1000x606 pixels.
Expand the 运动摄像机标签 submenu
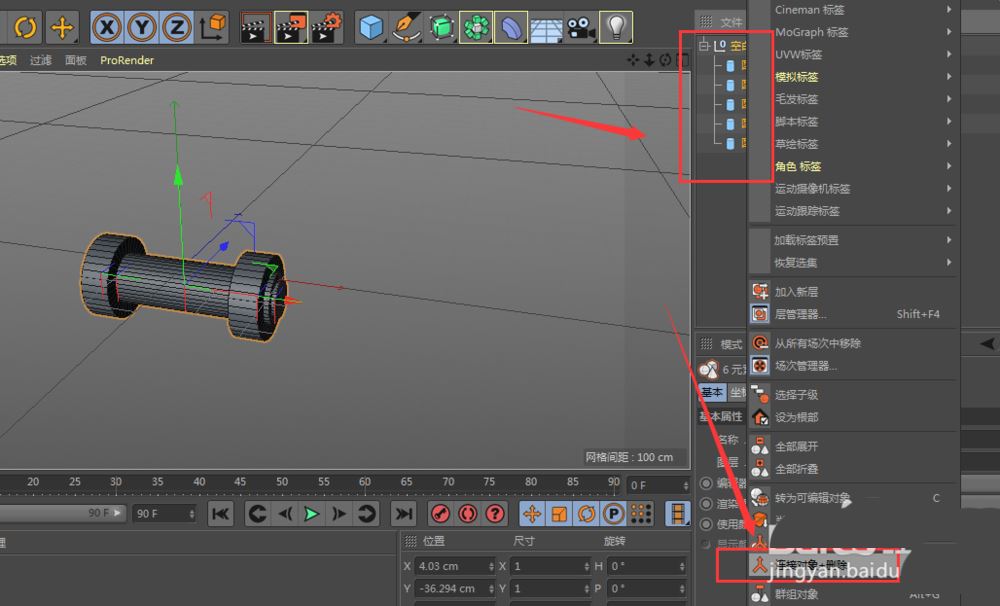tap(855, 188)
